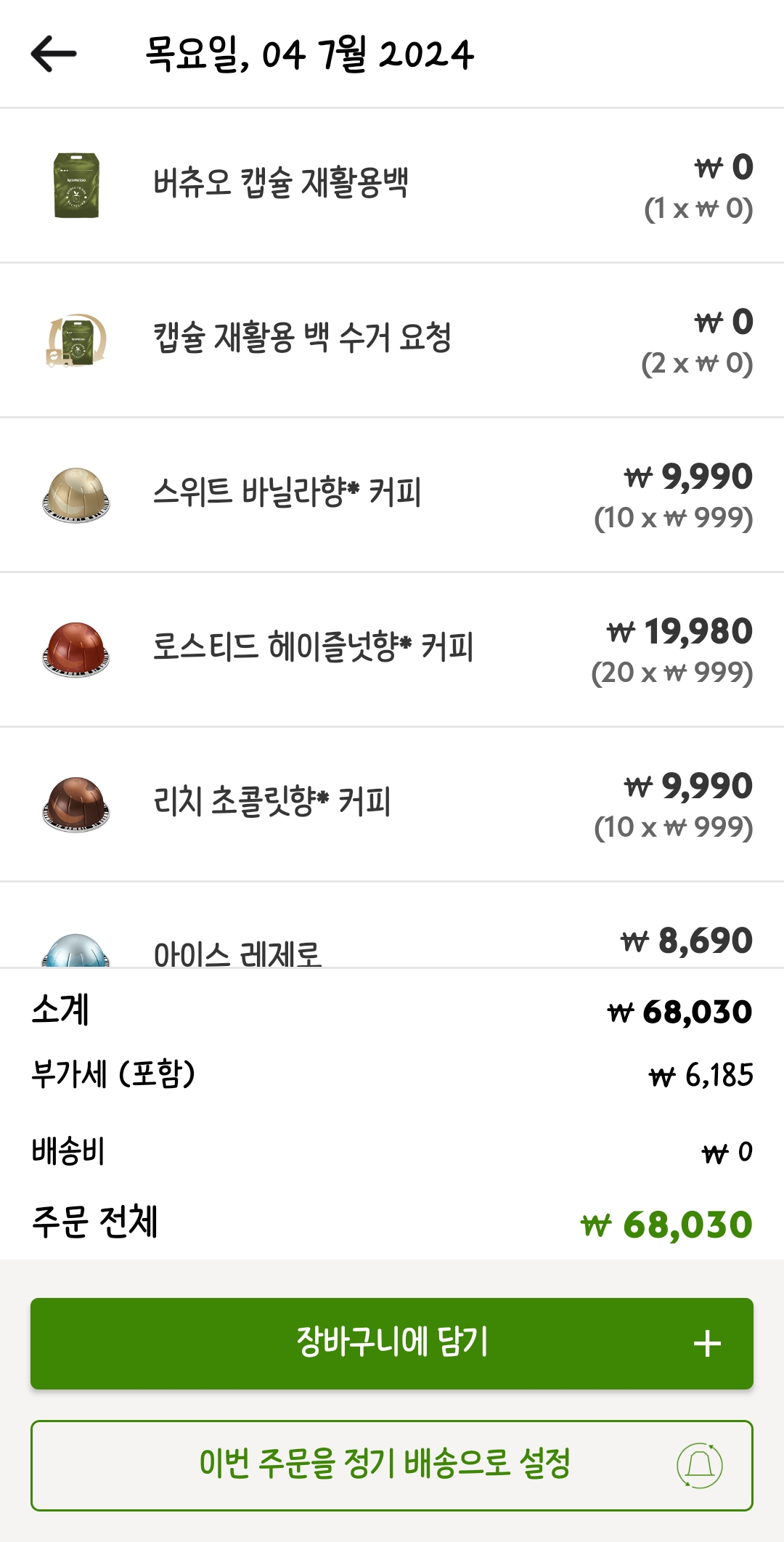Tap the 스위트 바닐라향 capsule image
This screenshot has width=784, height=1542.
76,495
